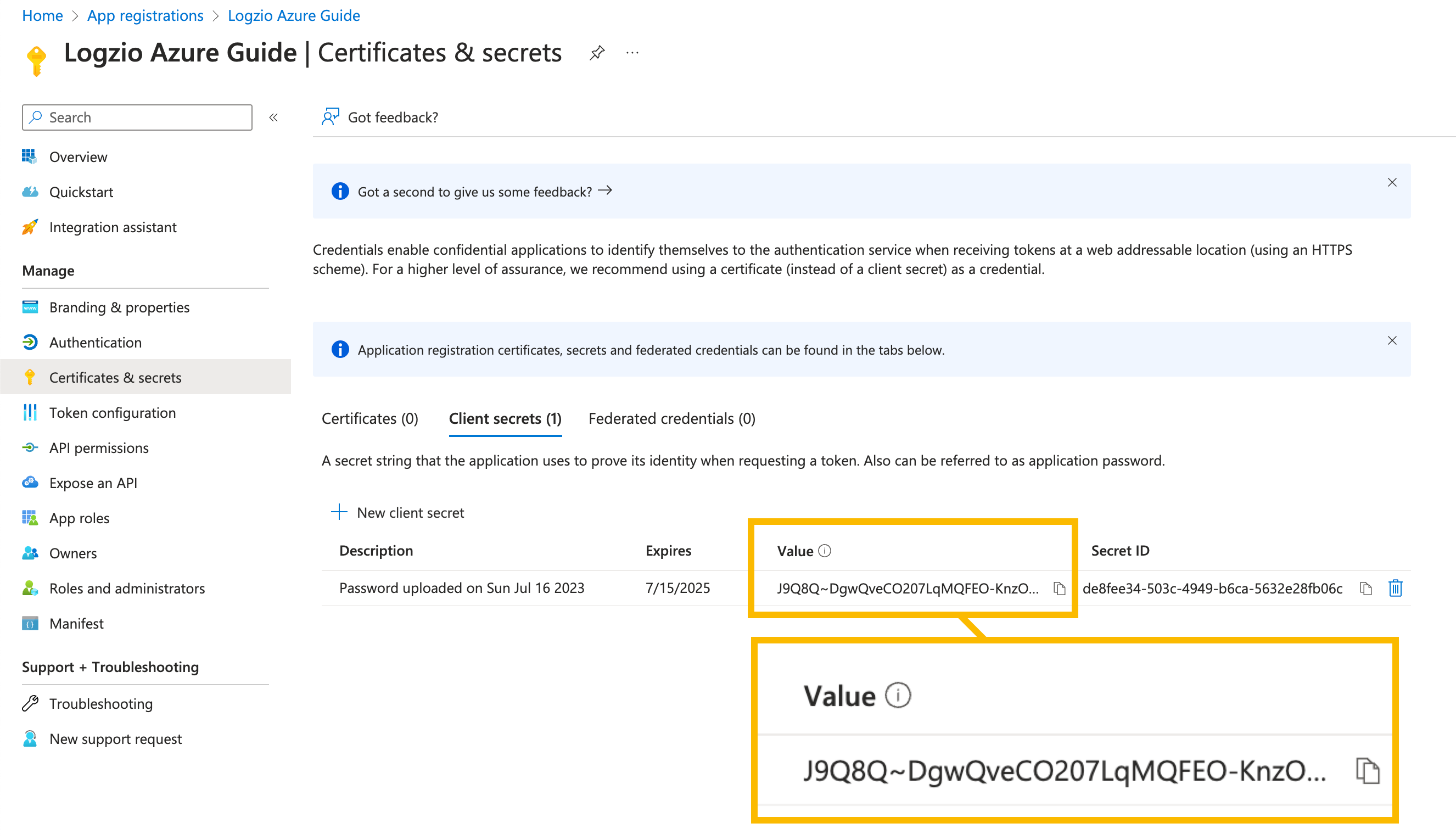Copy the Secret ID to clipboard
1456x840 pixels.
click(x=1365, y=589)
